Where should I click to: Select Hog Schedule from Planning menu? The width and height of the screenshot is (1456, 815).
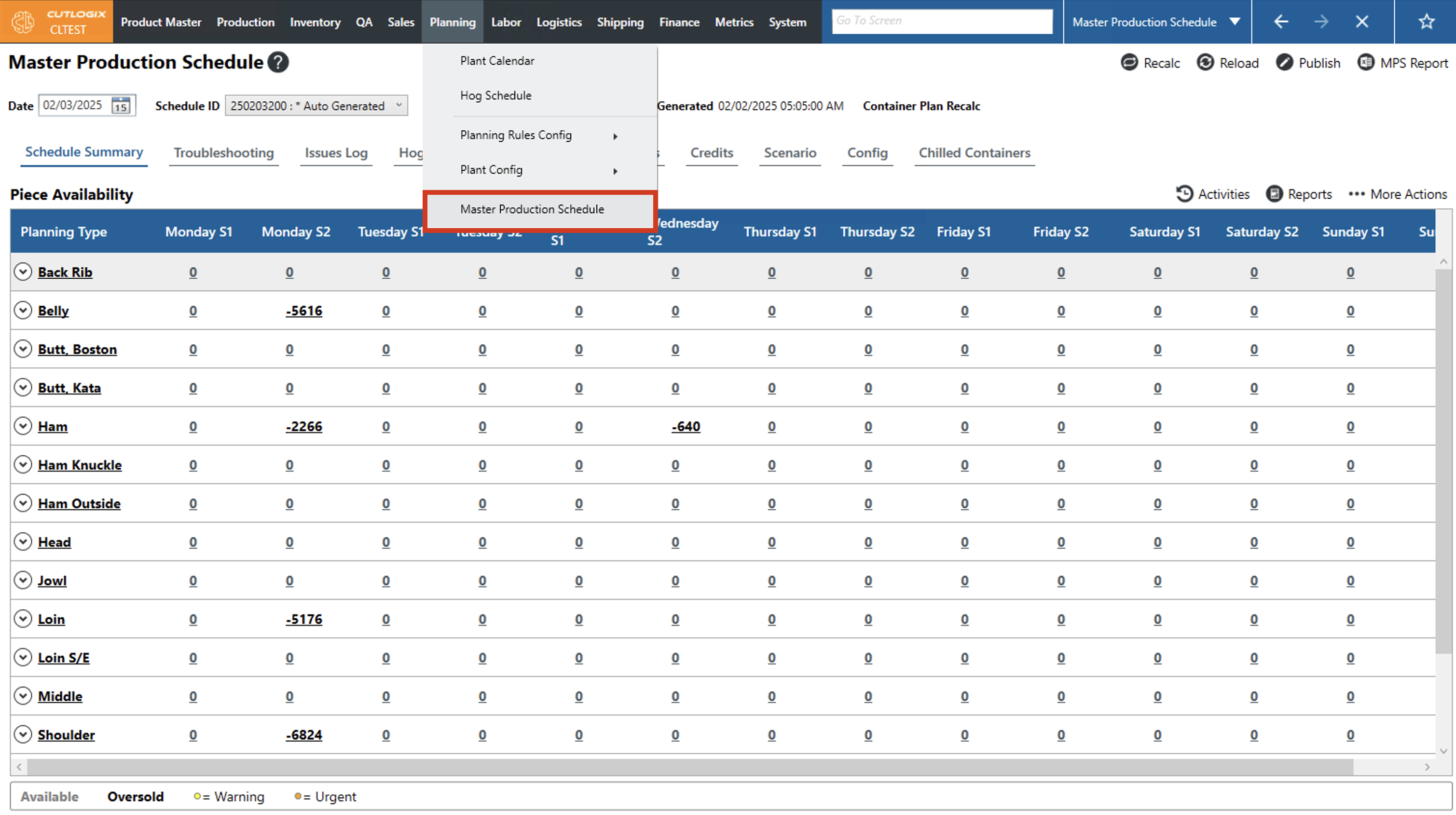tap(495, 95)
